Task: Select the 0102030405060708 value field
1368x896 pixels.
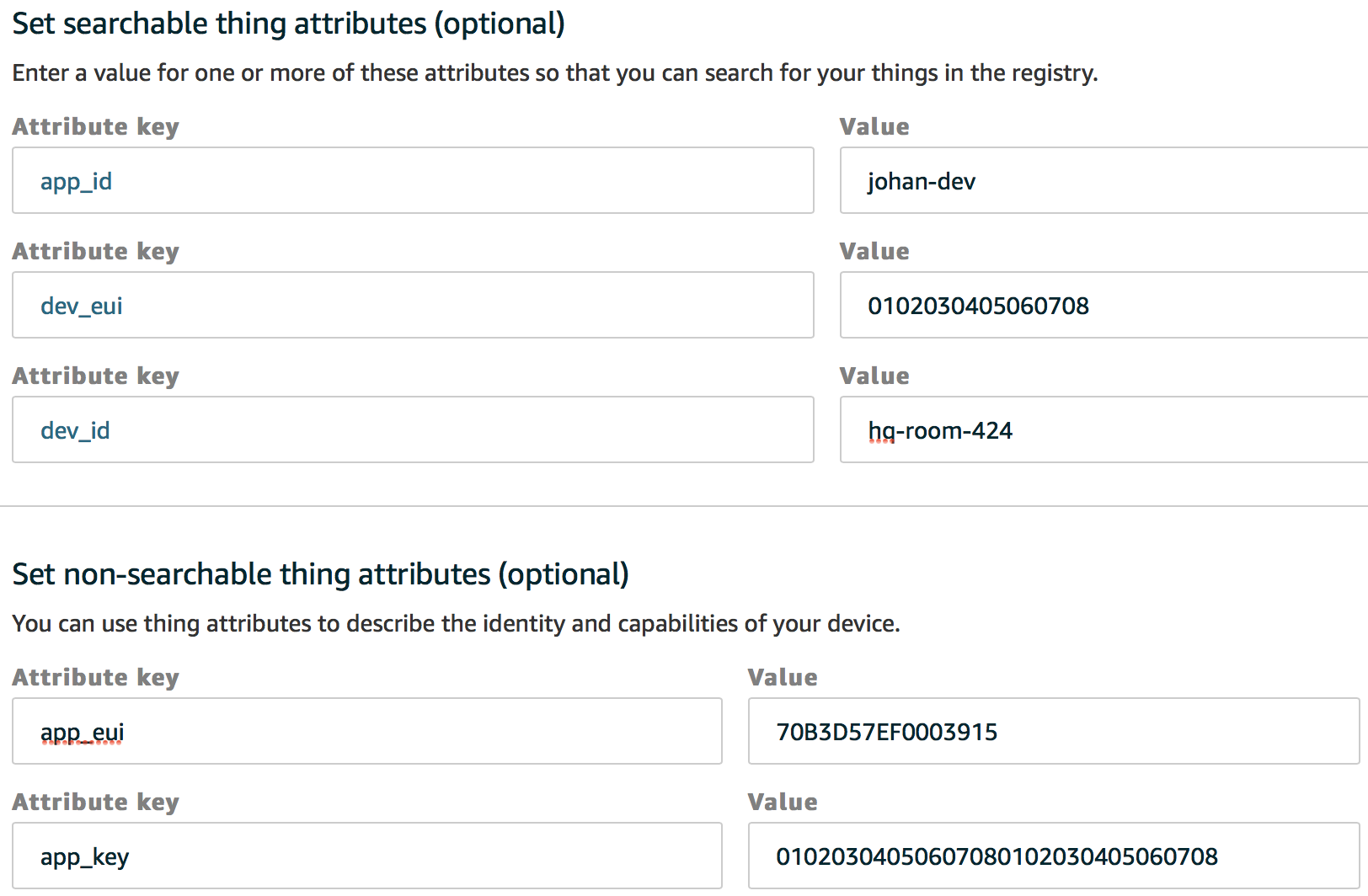Action: [x=1103, y=306]
